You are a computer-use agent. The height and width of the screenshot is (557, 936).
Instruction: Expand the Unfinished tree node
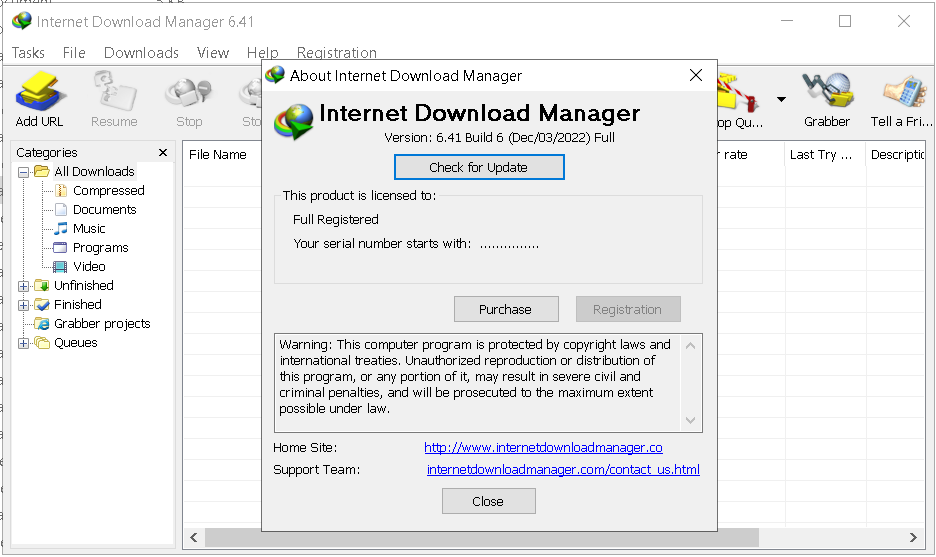tap(23, 286)
